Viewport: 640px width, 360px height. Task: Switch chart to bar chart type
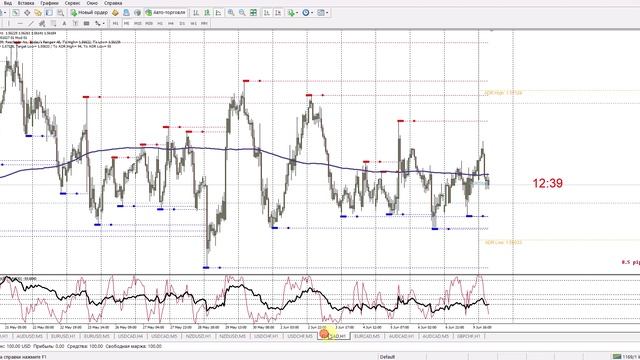pyautogui.click(x=196, y=13)
